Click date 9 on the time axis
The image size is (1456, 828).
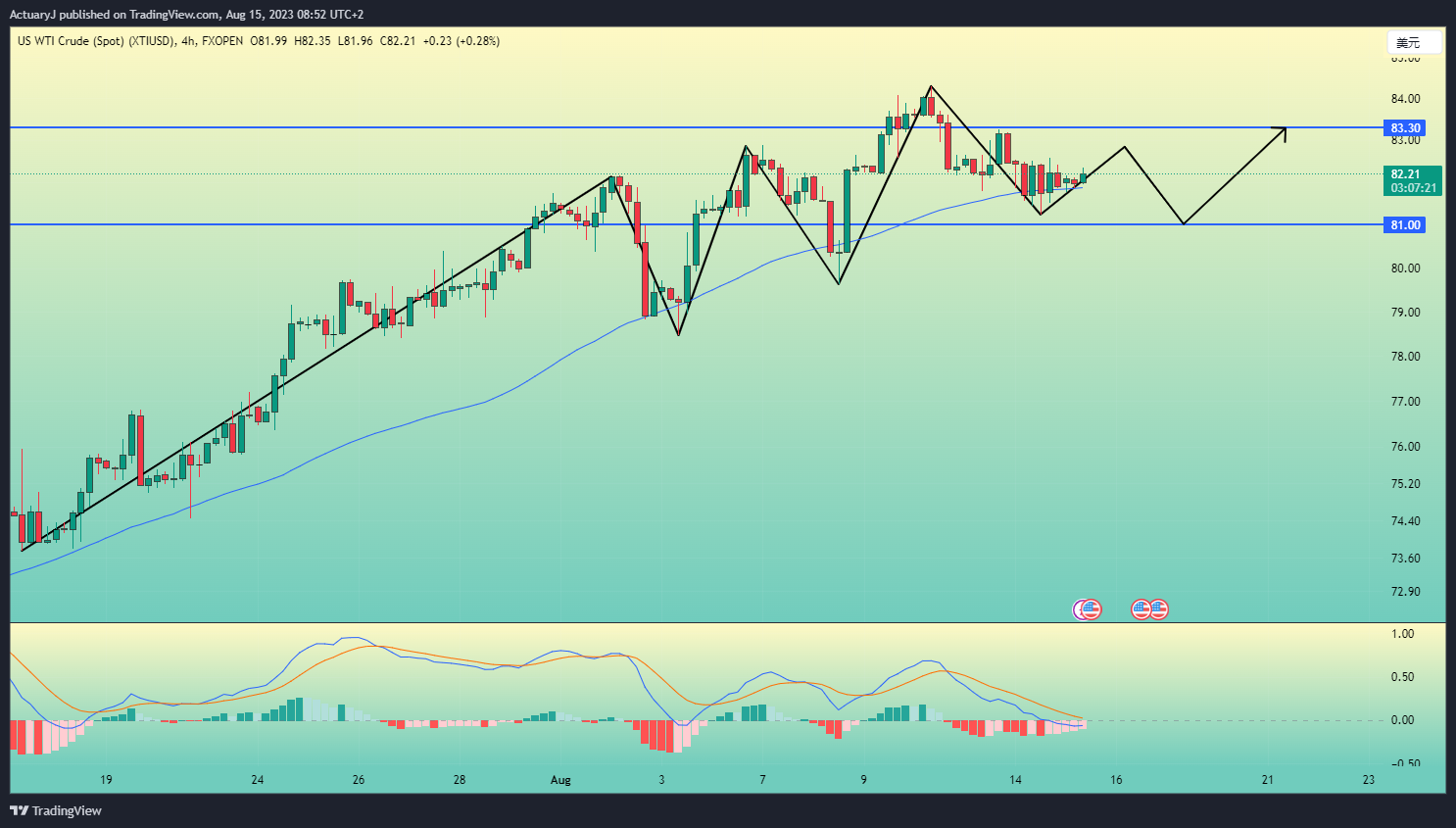click(863, 780)
